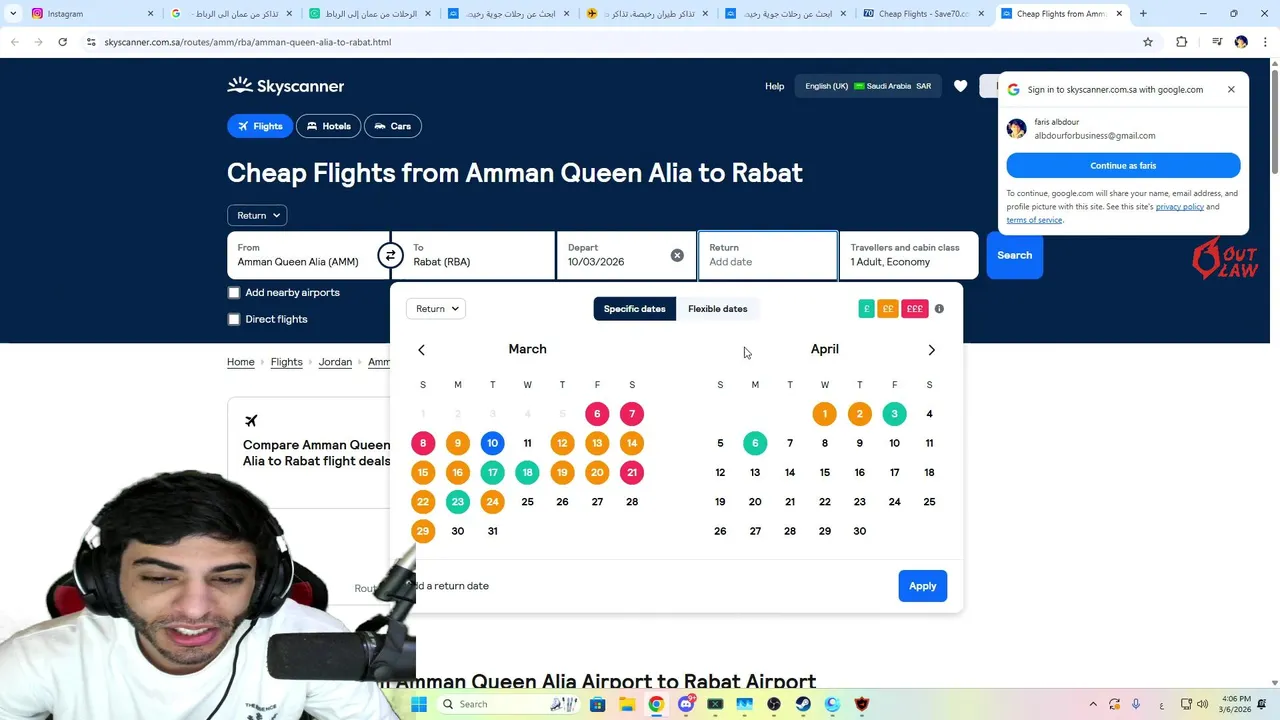Select the Hotels tab
Image resolution: width=1280 pixels, height=720 pixels.
pos(328,126)
